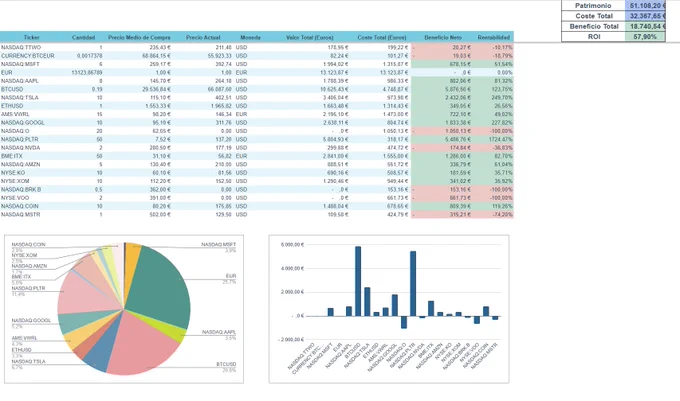Click the EUR ticker cell in first column
Image resolution: width=680 pixels, height=401 pixels.
[x=7, y=72]
